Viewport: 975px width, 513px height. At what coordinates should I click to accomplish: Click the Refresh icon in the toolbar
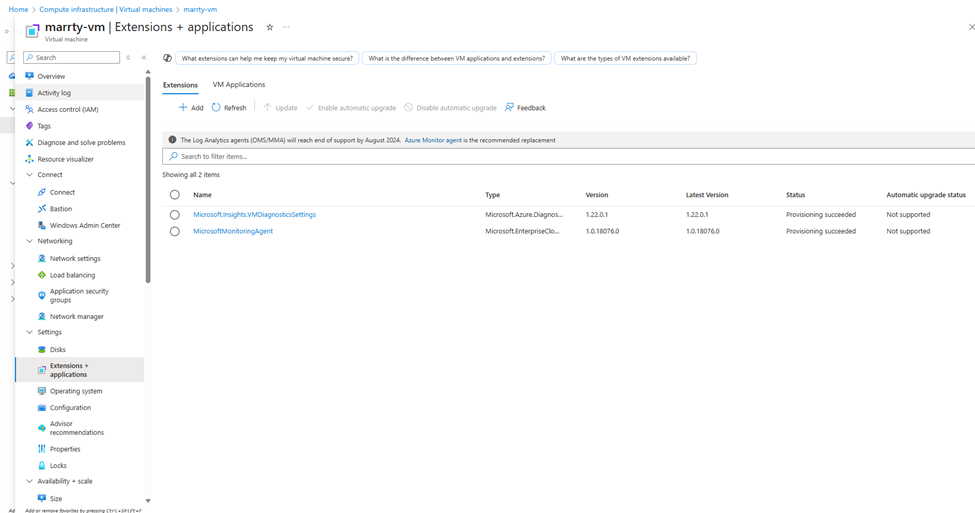pyautogui.click(x=216, y=108)
